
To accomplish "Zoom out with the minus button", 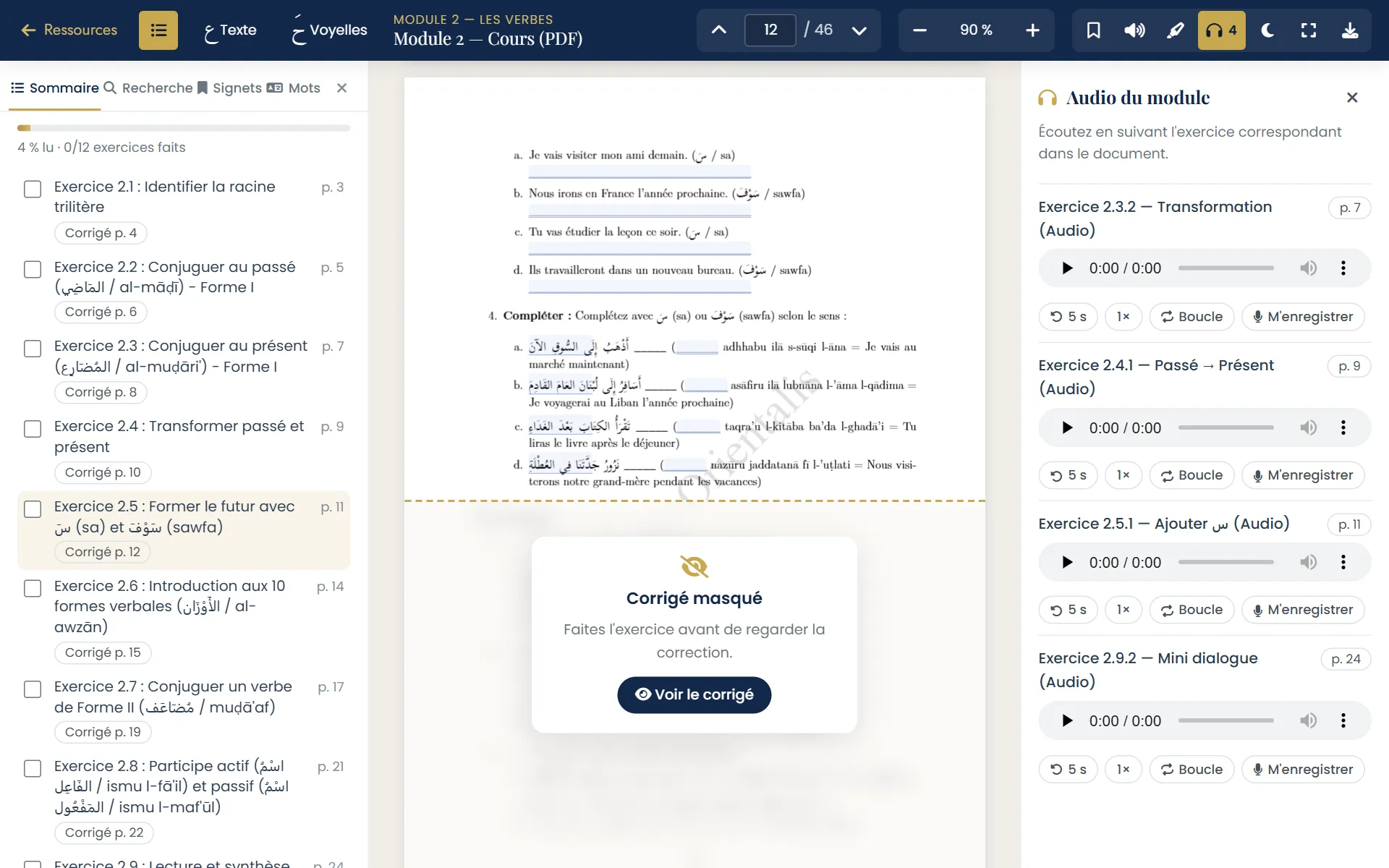I will (x=919, y=30).
